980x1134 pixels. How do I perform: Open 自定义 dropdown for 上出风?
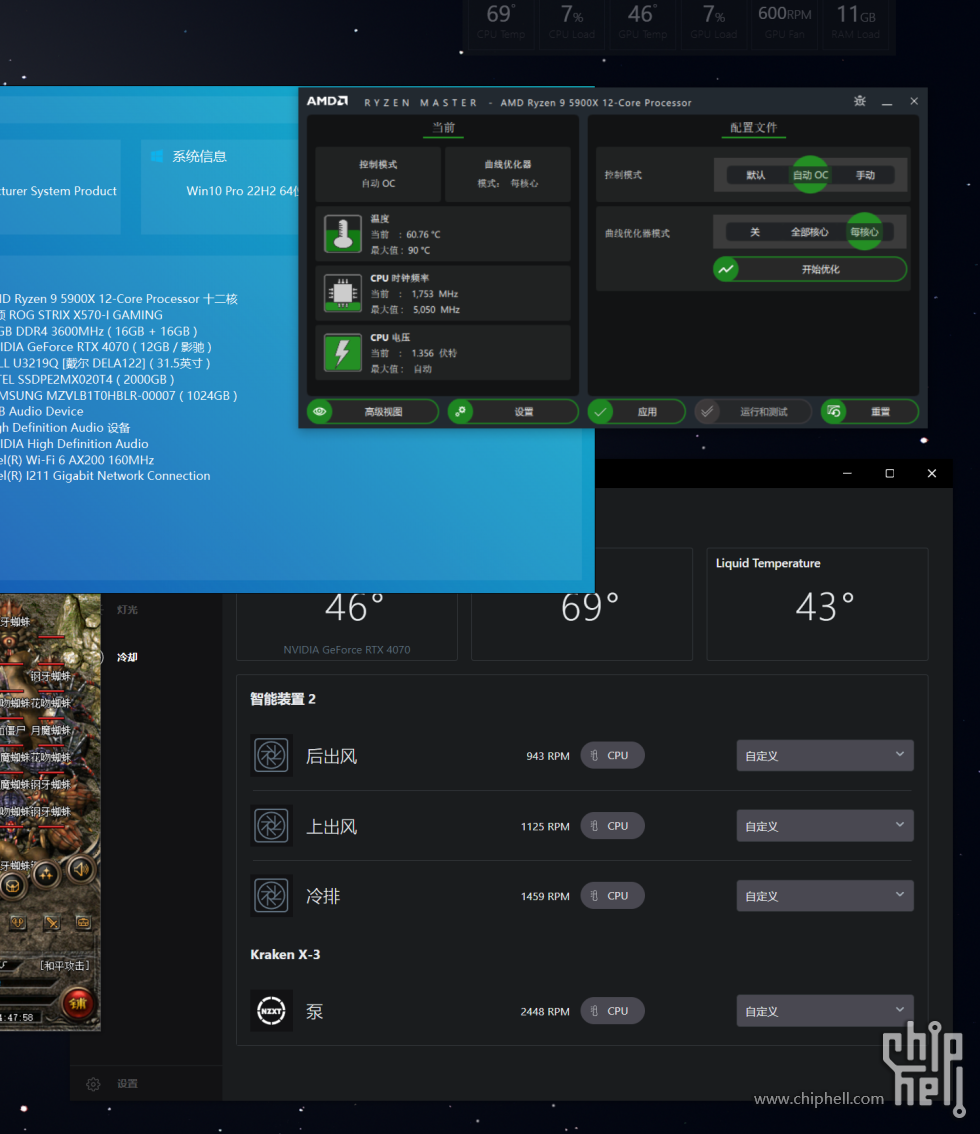[x=825, y=826]
